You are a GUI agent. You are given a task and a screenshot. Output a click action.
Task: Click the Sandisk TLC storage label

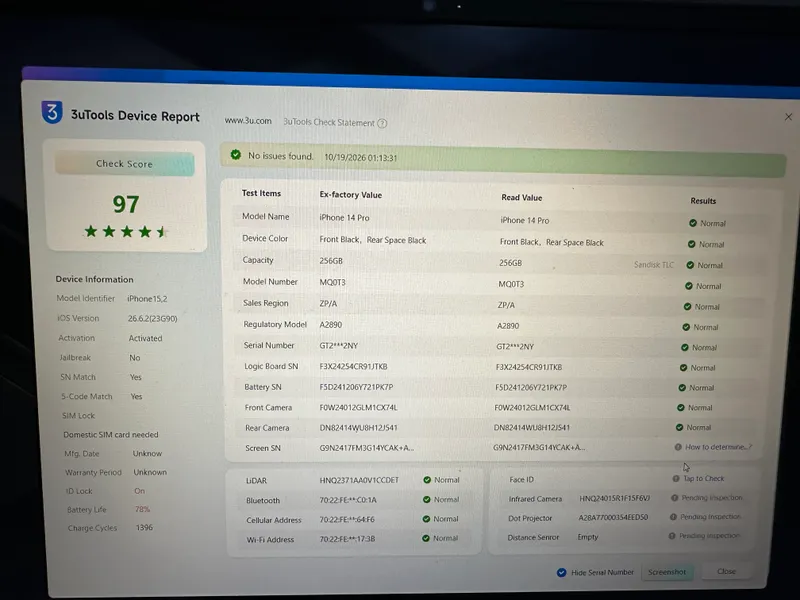(654, 265)
